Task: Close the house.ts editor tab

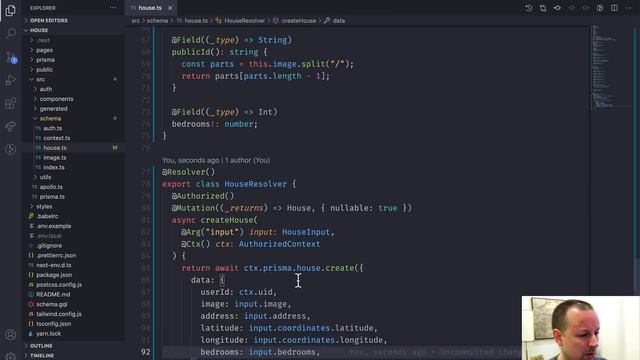Action: (x=170, y=8)
